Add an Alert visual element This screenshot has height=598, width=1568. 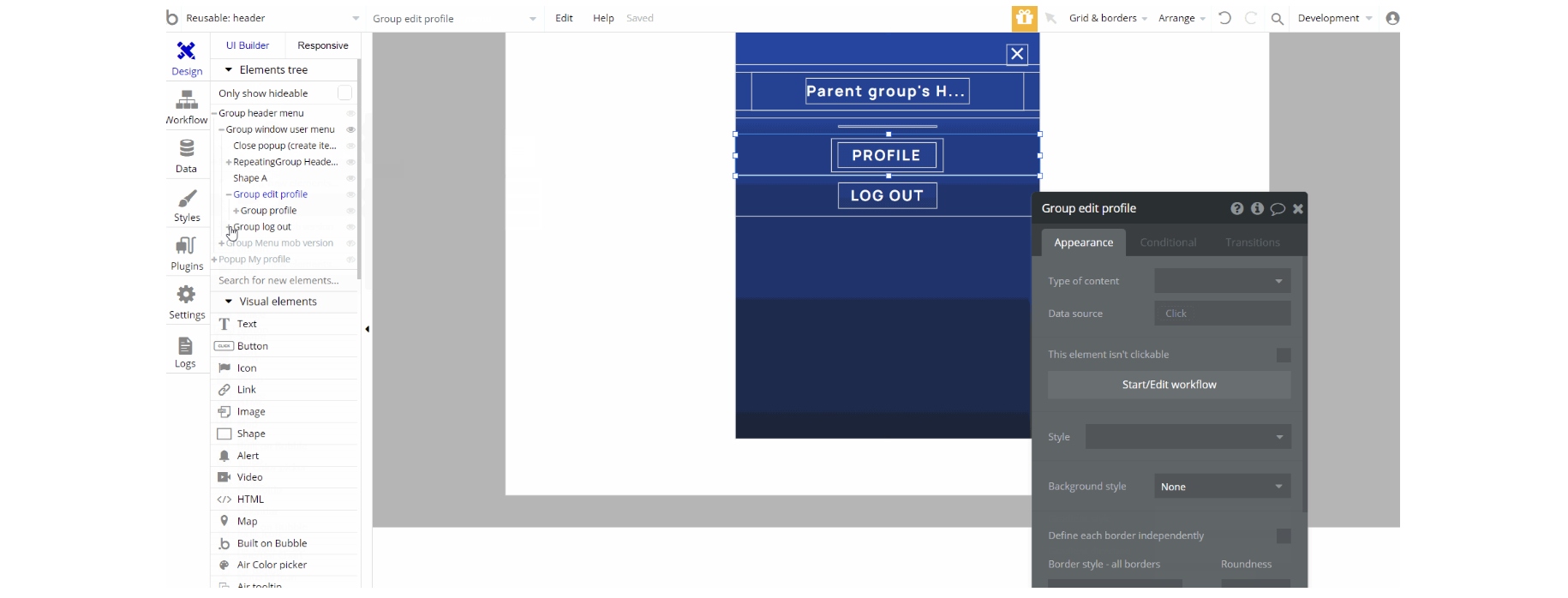tap(284, 456)
